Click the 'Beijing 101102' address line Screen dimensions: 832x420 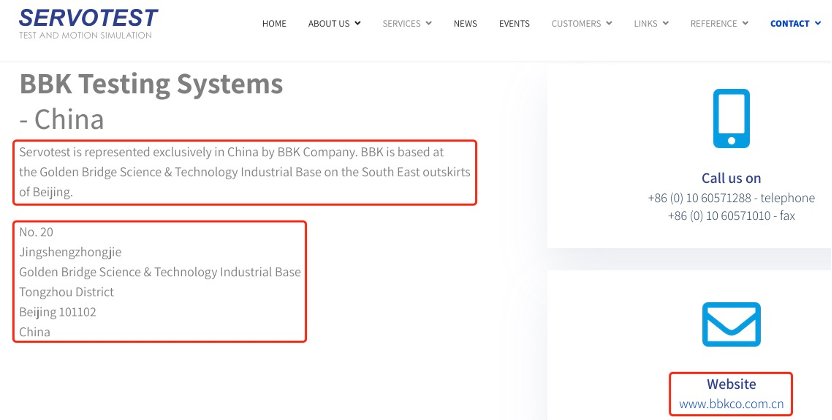[x=58, y=312]
